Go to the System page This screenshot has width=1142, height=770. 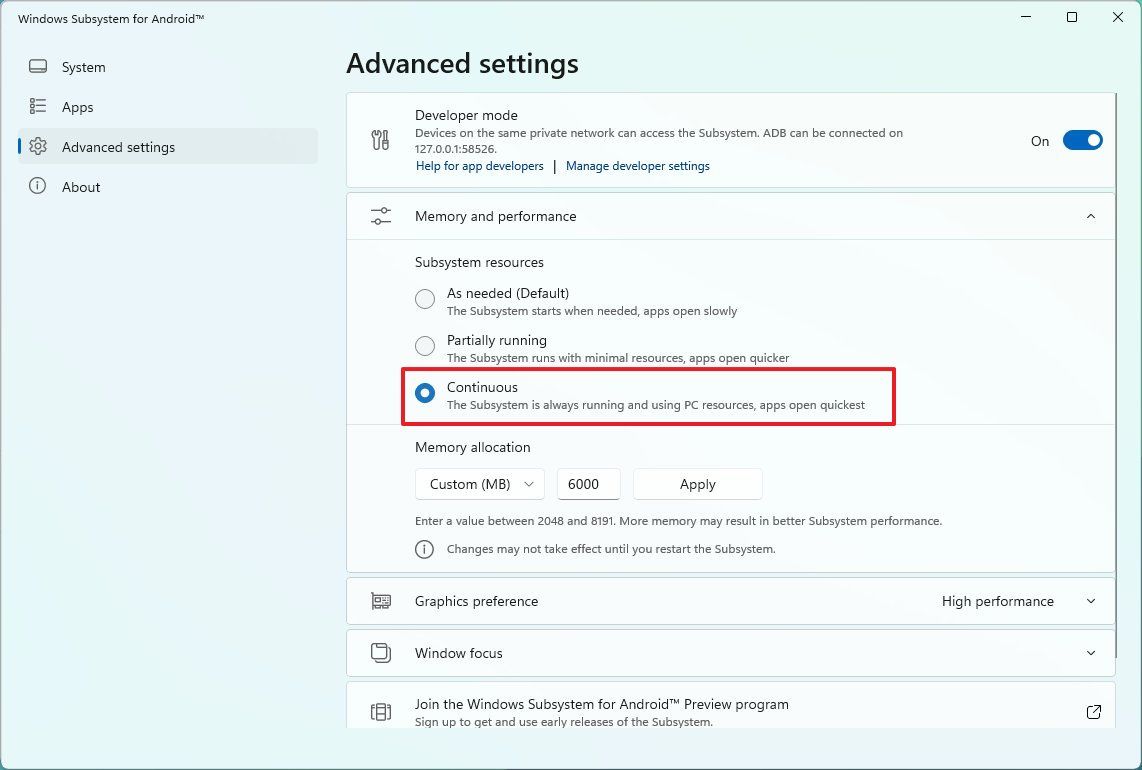(x=83, y=67)
